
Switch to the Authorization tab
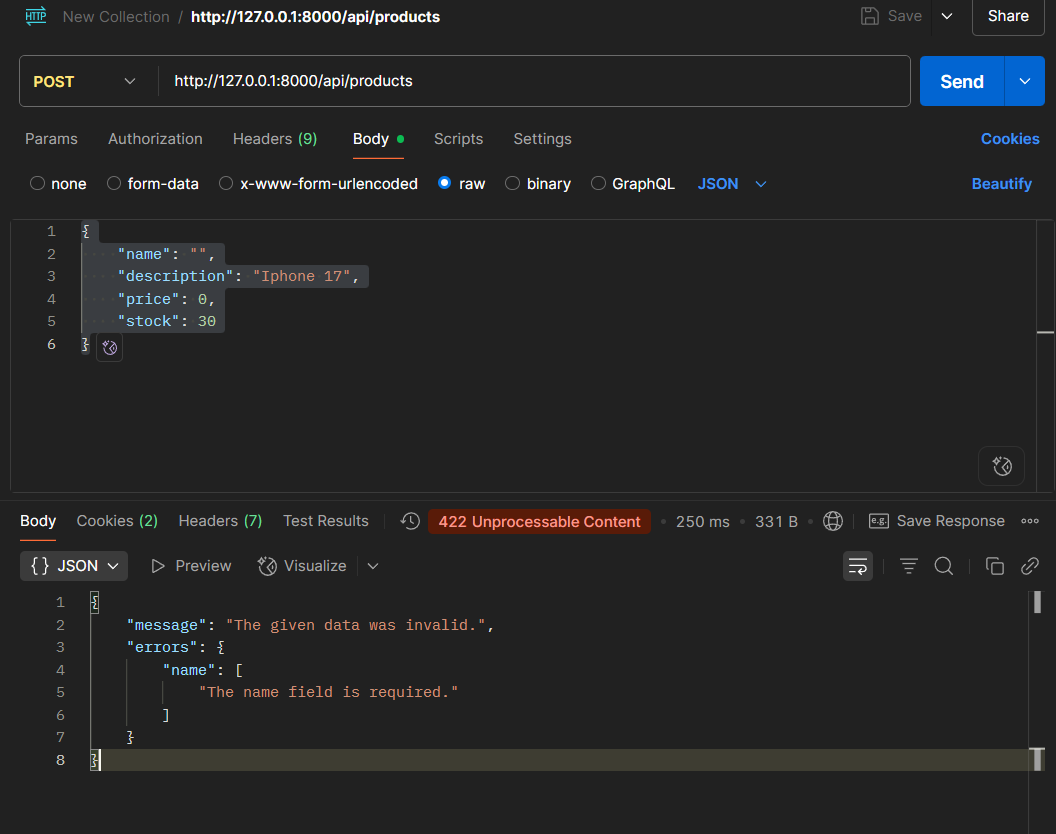click(x=155, y=139)
